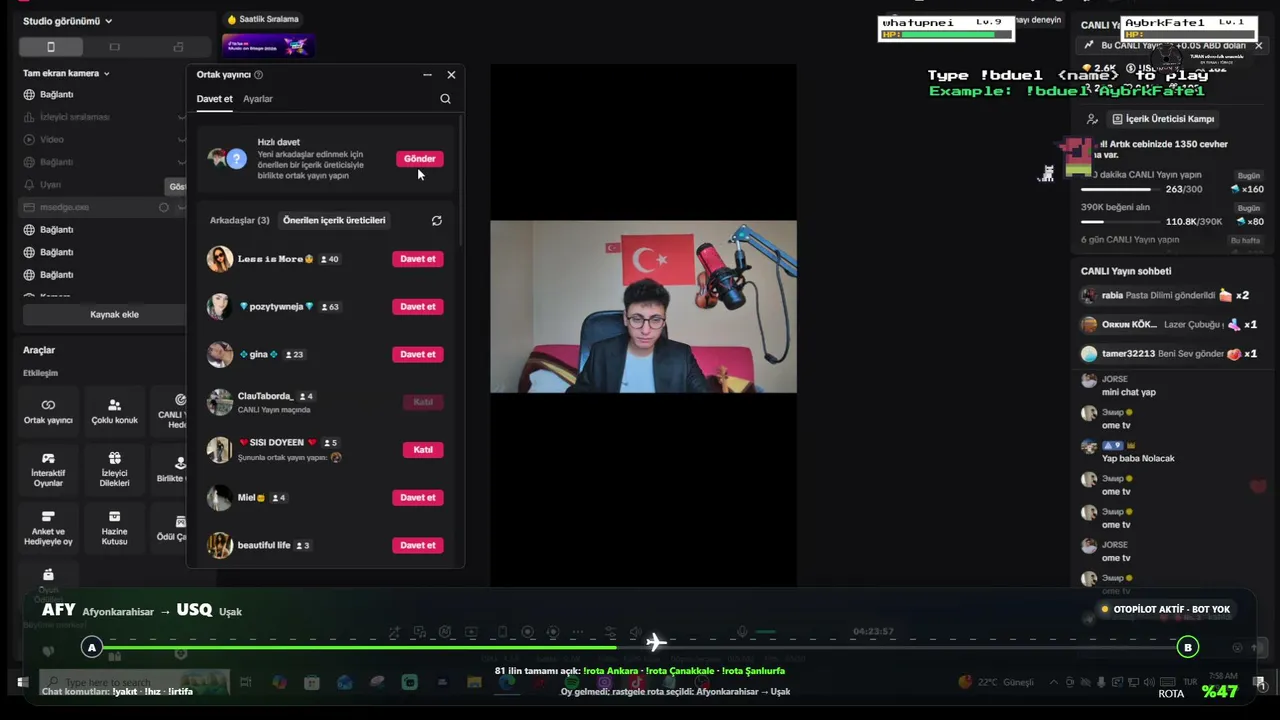This screenshot has height=720, width=1280.
Task: Click tamer32213's Beni Sev gift message
Action: [x=1169, y=354]
